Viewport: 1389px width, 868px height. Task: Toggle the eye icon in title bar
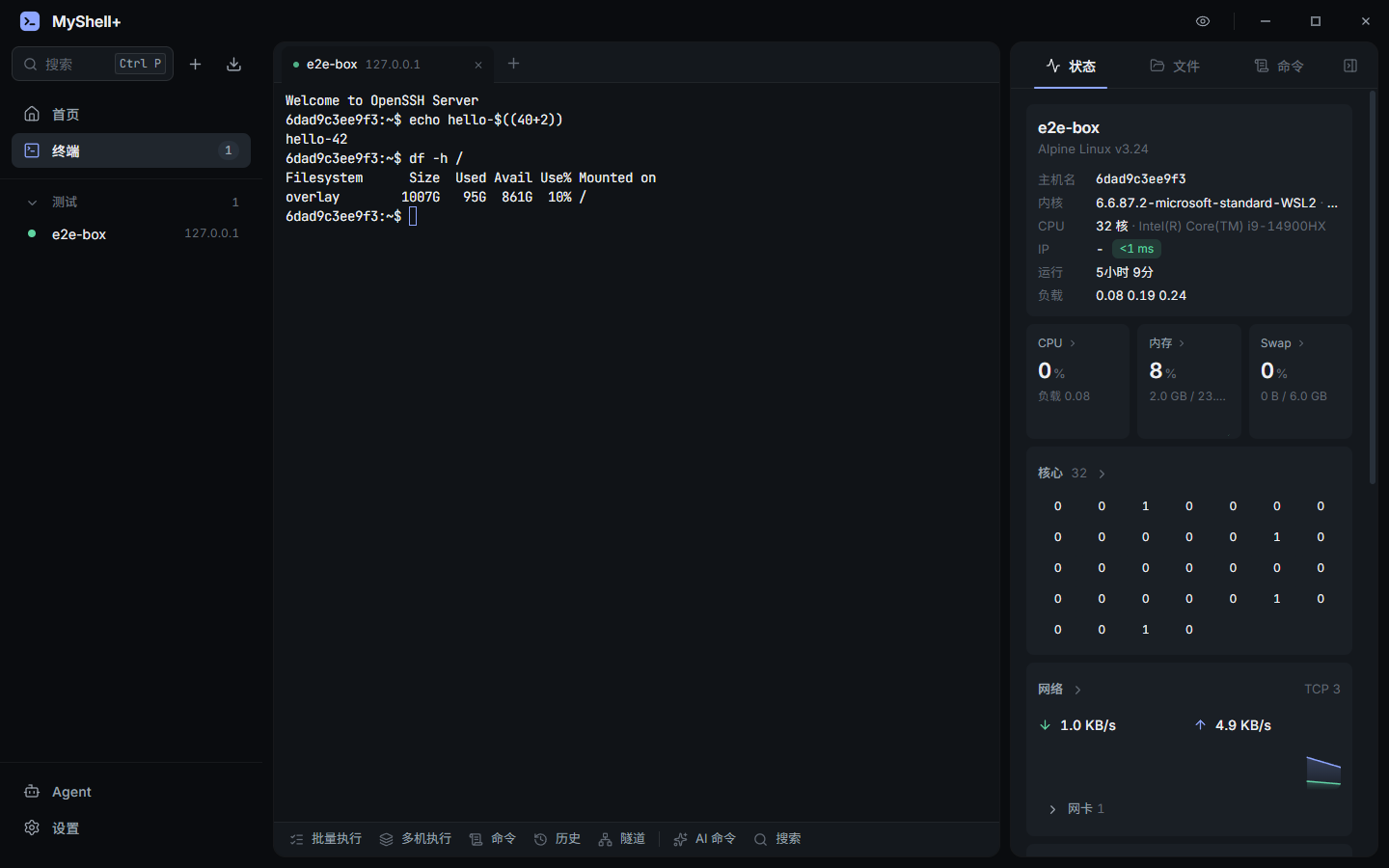point(1203,21)
